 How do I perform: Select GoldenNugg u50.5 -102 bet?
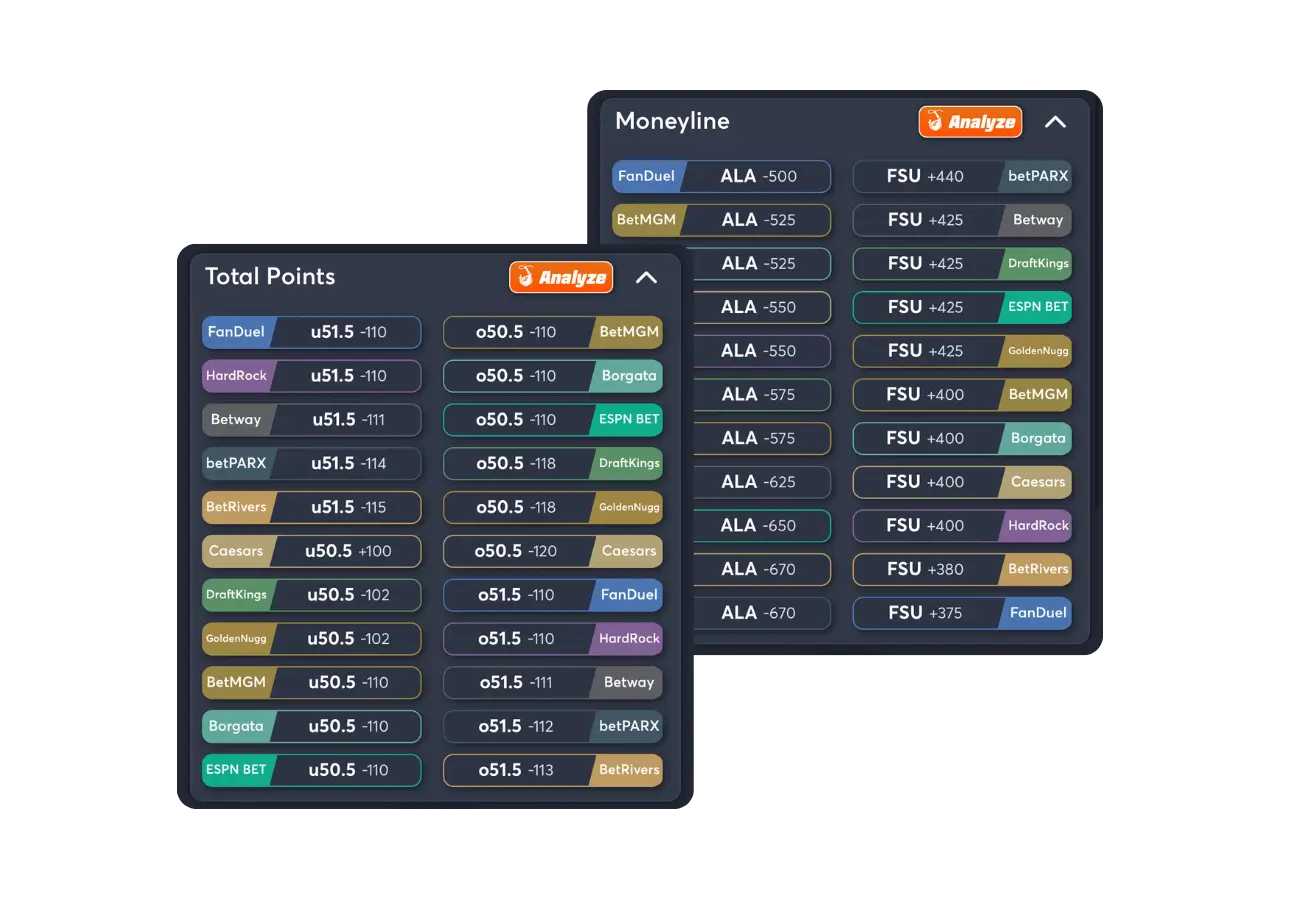pyautogui.click(x=312, y=638)
